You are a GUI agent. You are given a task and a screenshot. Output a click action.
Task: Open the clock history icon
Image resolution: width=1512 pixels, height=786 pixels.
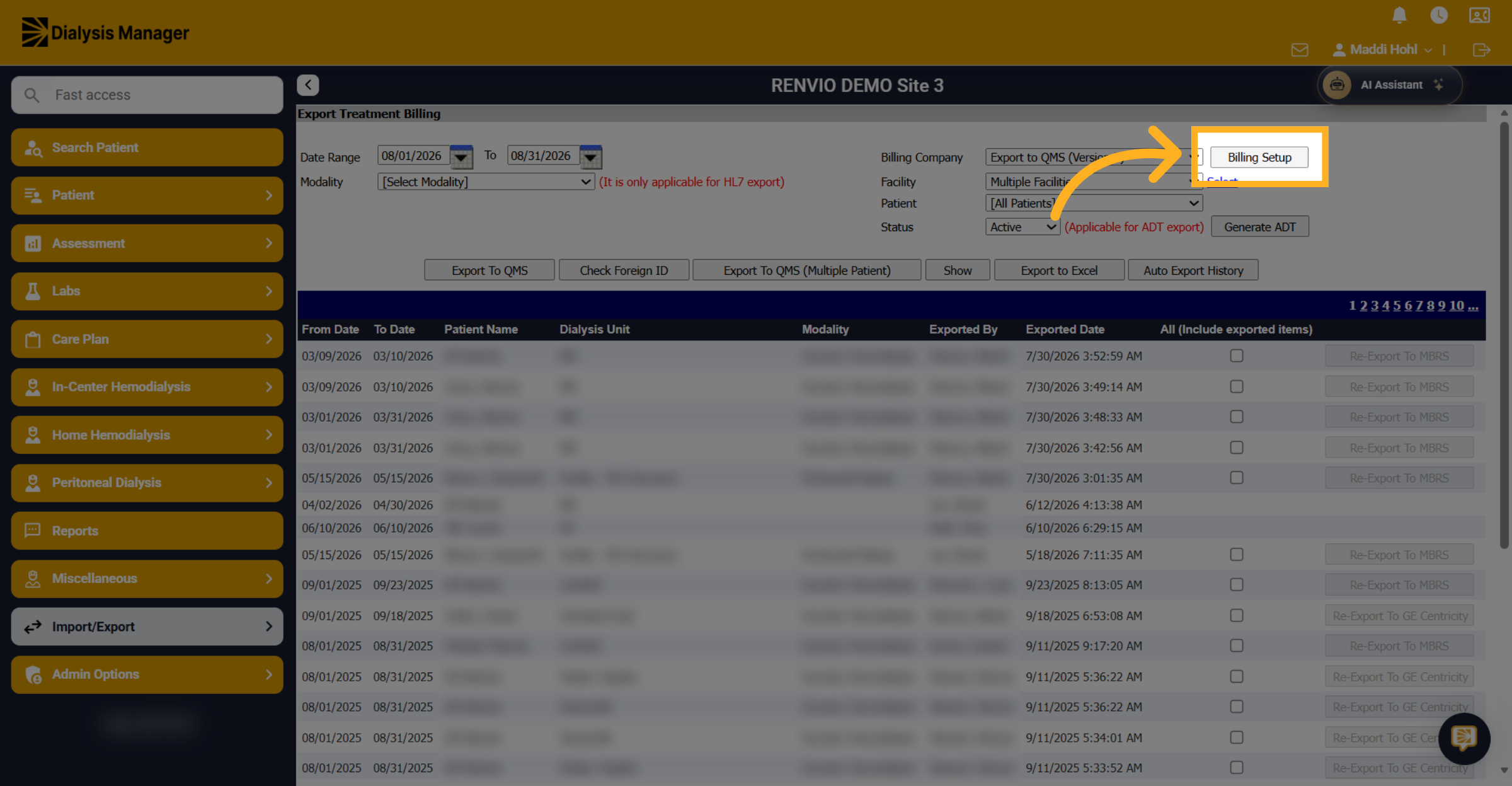pos(1439,14)
